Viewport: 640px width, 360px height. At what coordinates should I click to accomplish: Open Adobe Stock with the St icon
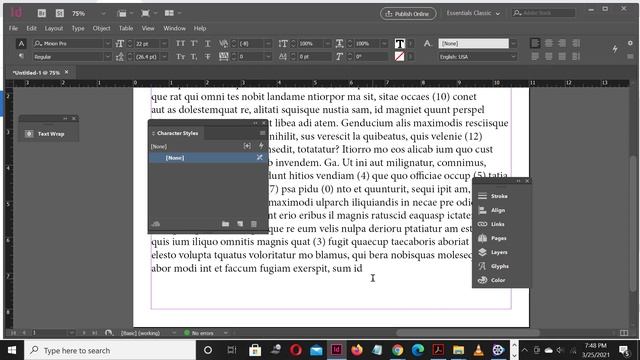[60, 13]
